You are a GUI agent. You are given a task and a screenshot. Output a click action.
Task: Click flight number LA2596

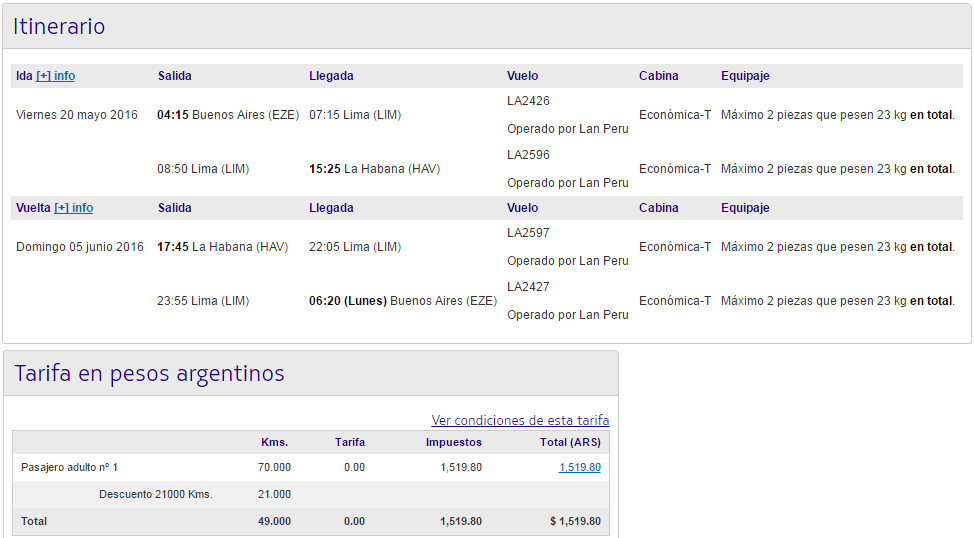click(529, 155)
